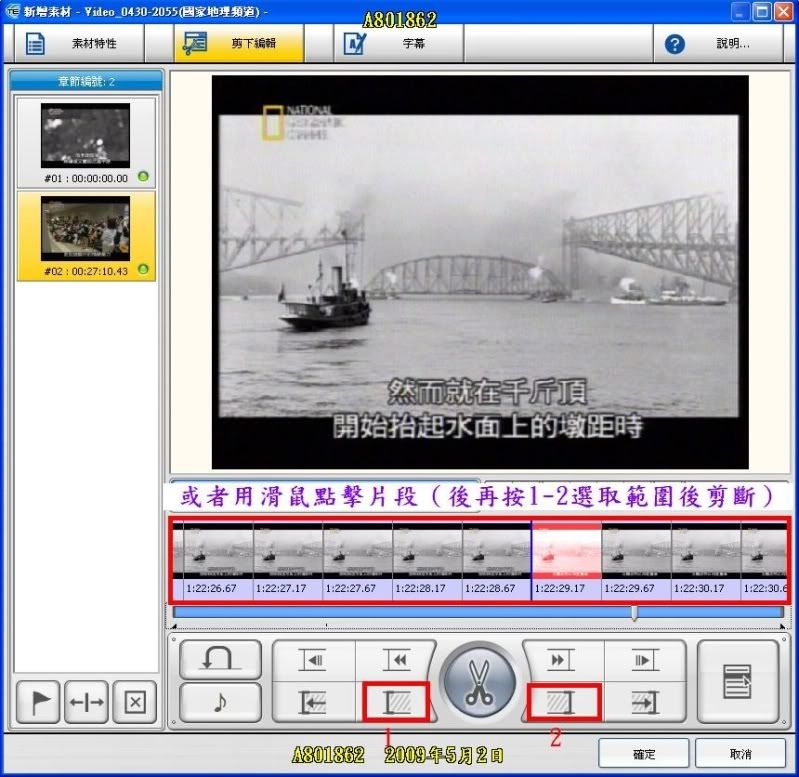799x777 pixels.
Task: Click the right range marker triangle
Action: tap(782, 626)
